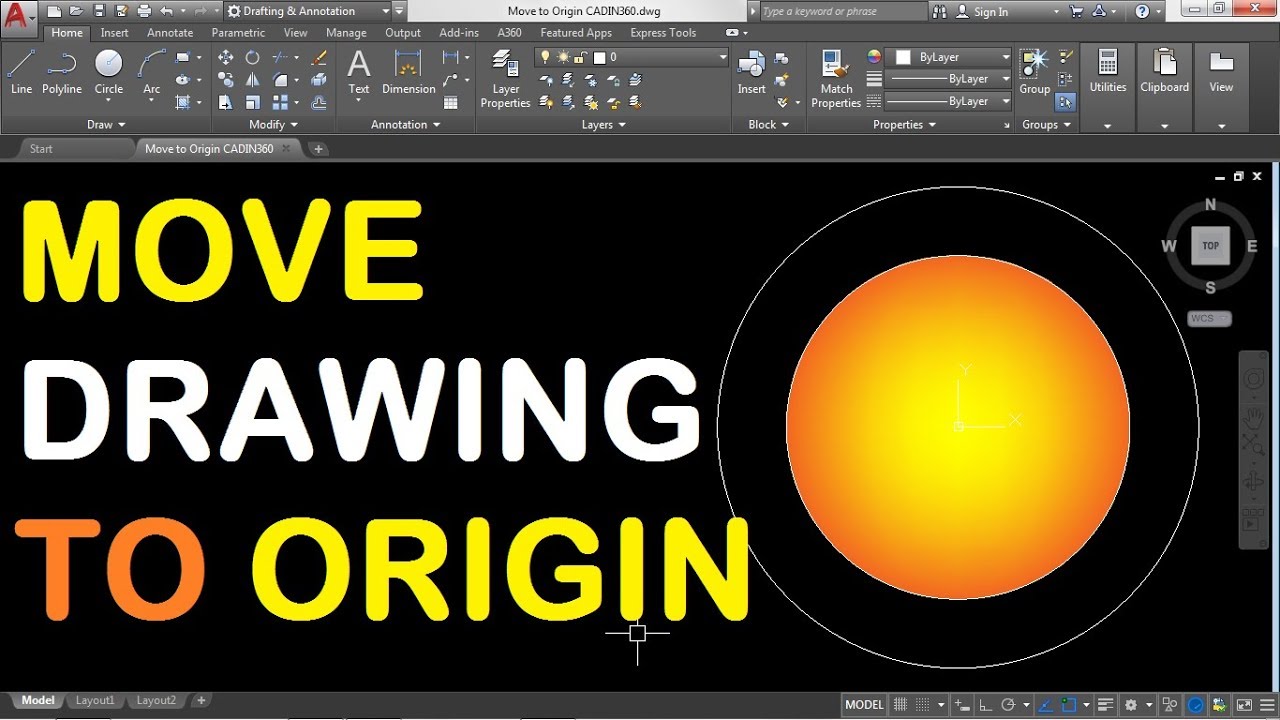1280x720 pixels.
Task: Click the Scale tool icon
Action: 253,102
